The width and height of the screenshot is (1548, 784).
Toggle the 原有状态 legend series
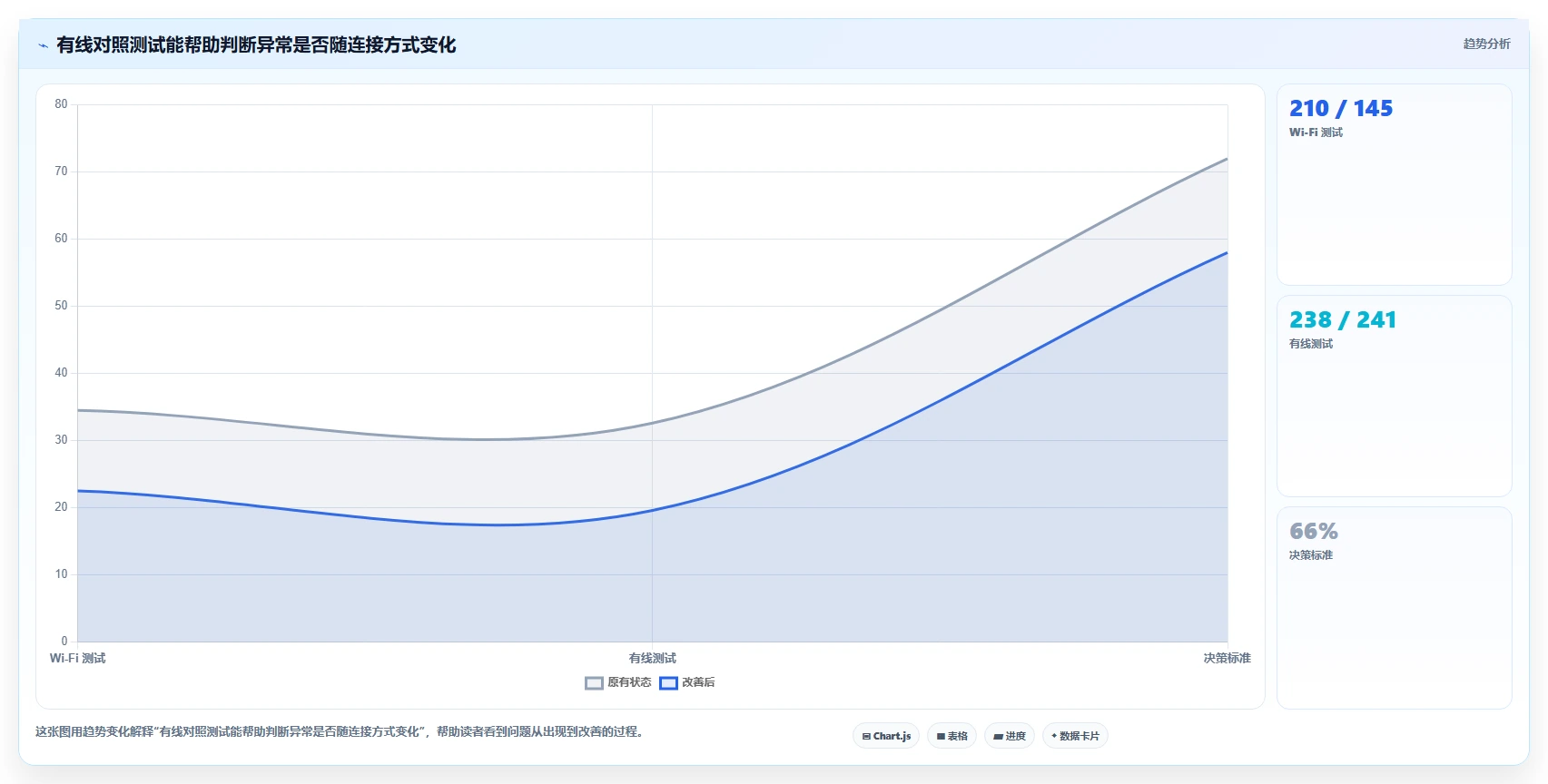[618, 682]
